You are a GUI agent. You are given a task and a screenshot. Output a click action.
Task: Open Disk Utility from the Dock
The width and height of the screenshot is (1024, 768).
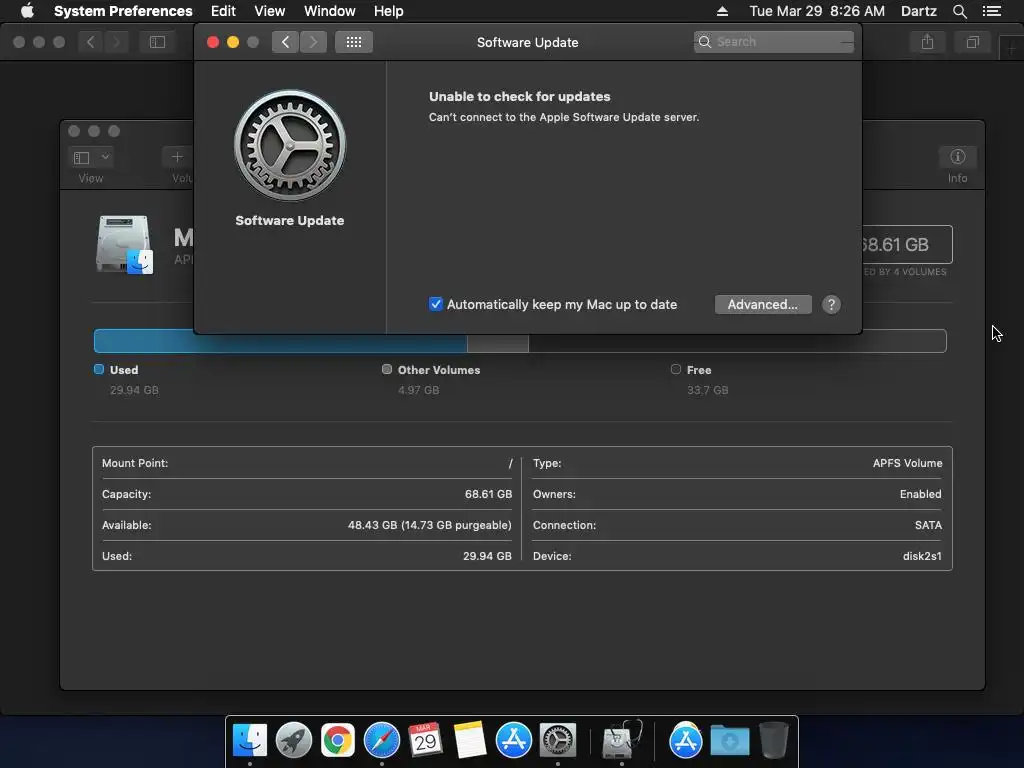coord(621,739)
